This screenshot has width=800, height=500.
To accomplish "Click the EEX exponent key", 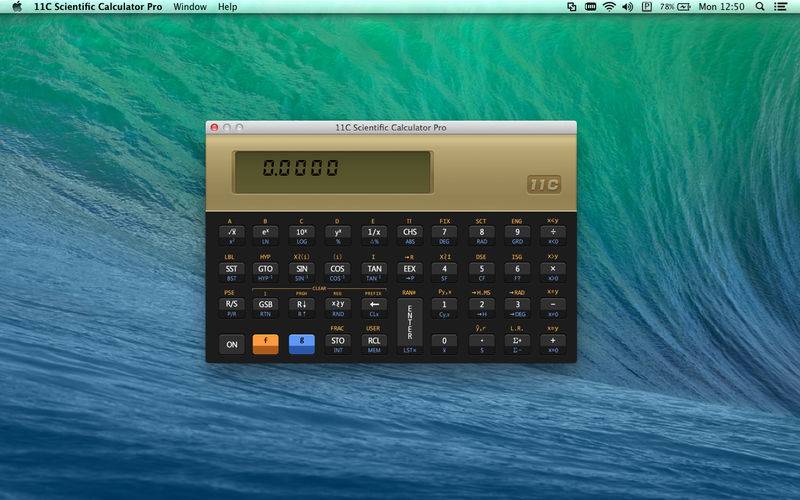I will point(410,272).
